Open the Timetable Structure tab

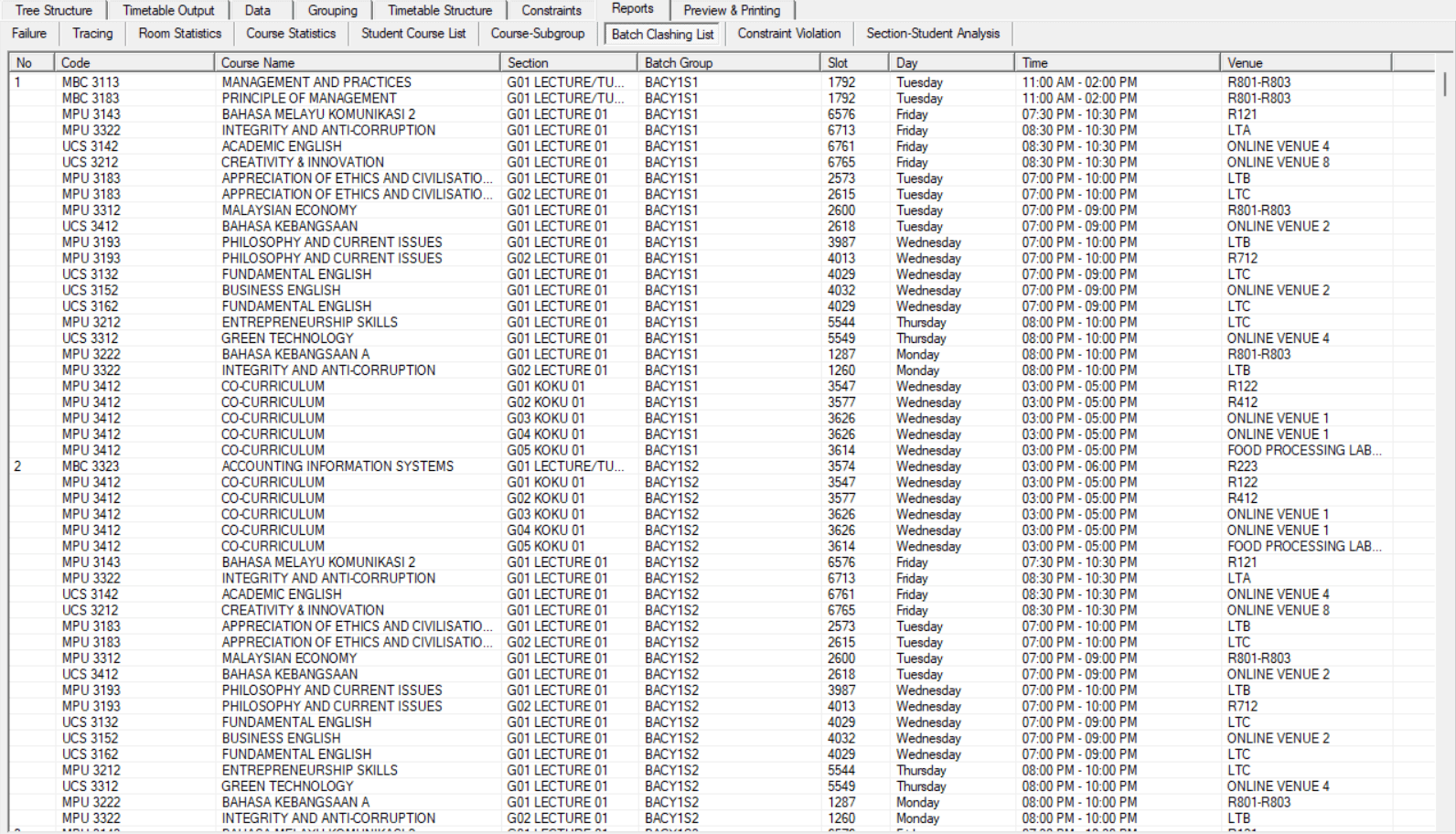point(440,10)
